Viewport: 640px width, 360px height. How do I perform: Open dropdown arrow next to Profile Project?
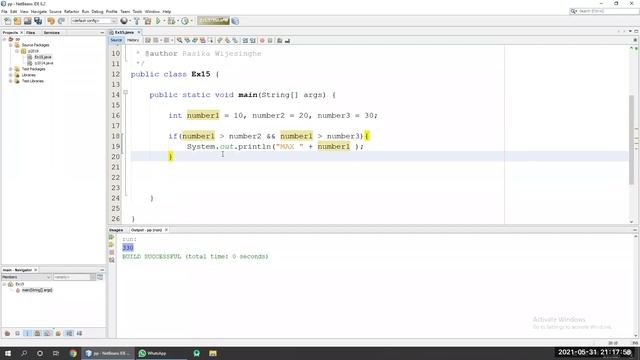coord(191,21)
